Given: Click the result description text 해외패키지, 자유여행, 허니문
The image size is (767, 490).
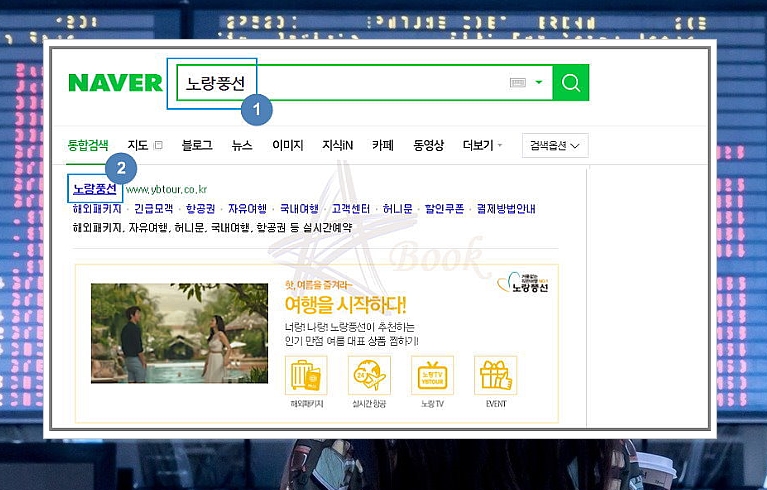Looking at the screenshot, I should tap(213, 227).
